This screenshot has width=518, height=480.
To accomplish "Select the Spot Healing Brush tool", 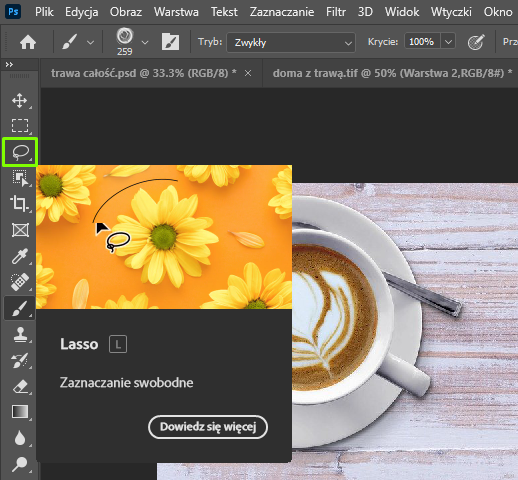I will coord(20,282).
